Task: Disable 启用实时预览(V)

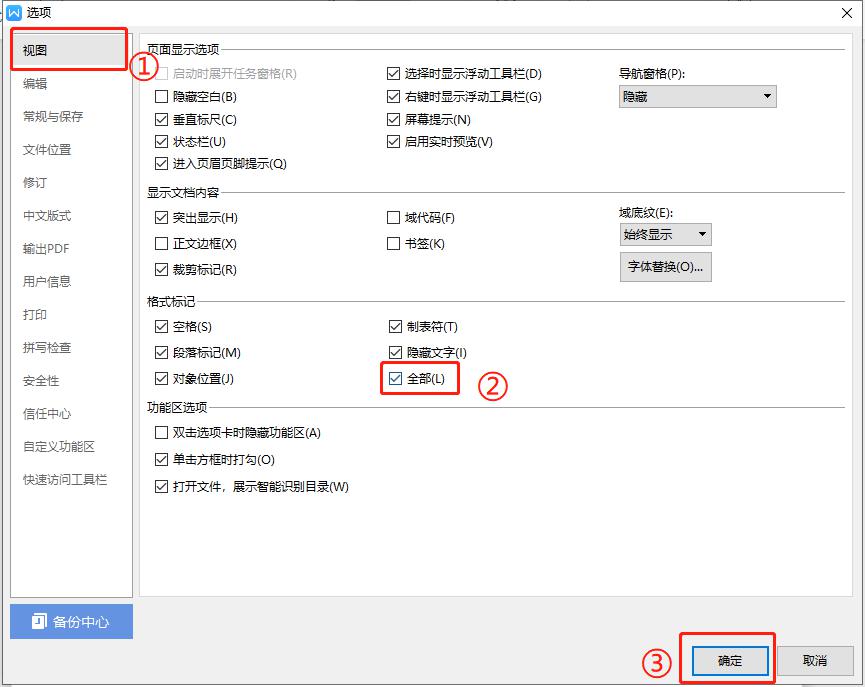Action: tap(393, 142)
